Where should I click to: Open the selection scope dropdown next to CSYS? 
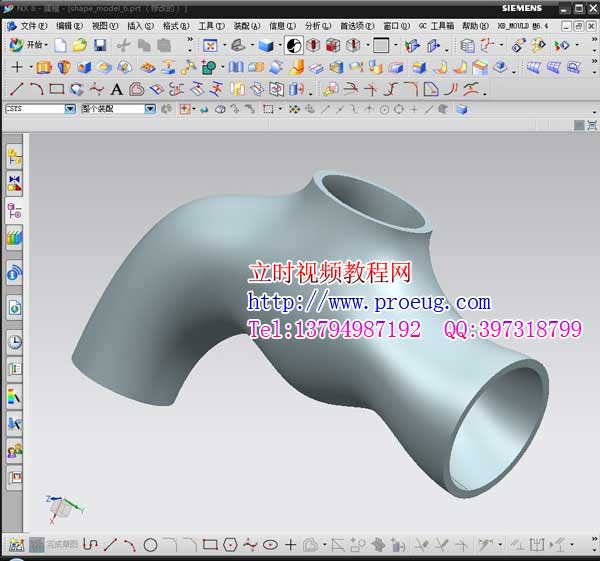point(150,109)
